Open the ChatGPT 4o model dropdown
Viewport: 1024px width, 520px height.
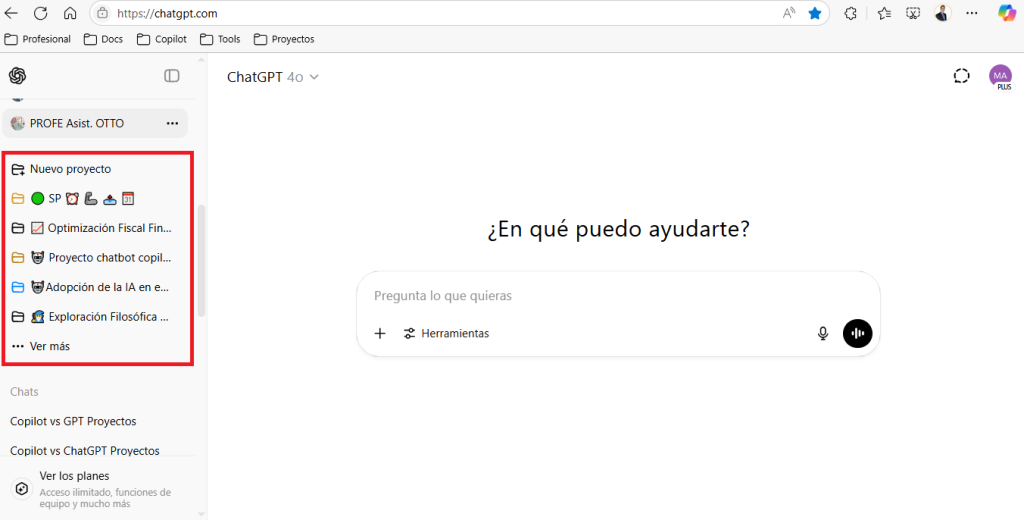click(272, 77)
